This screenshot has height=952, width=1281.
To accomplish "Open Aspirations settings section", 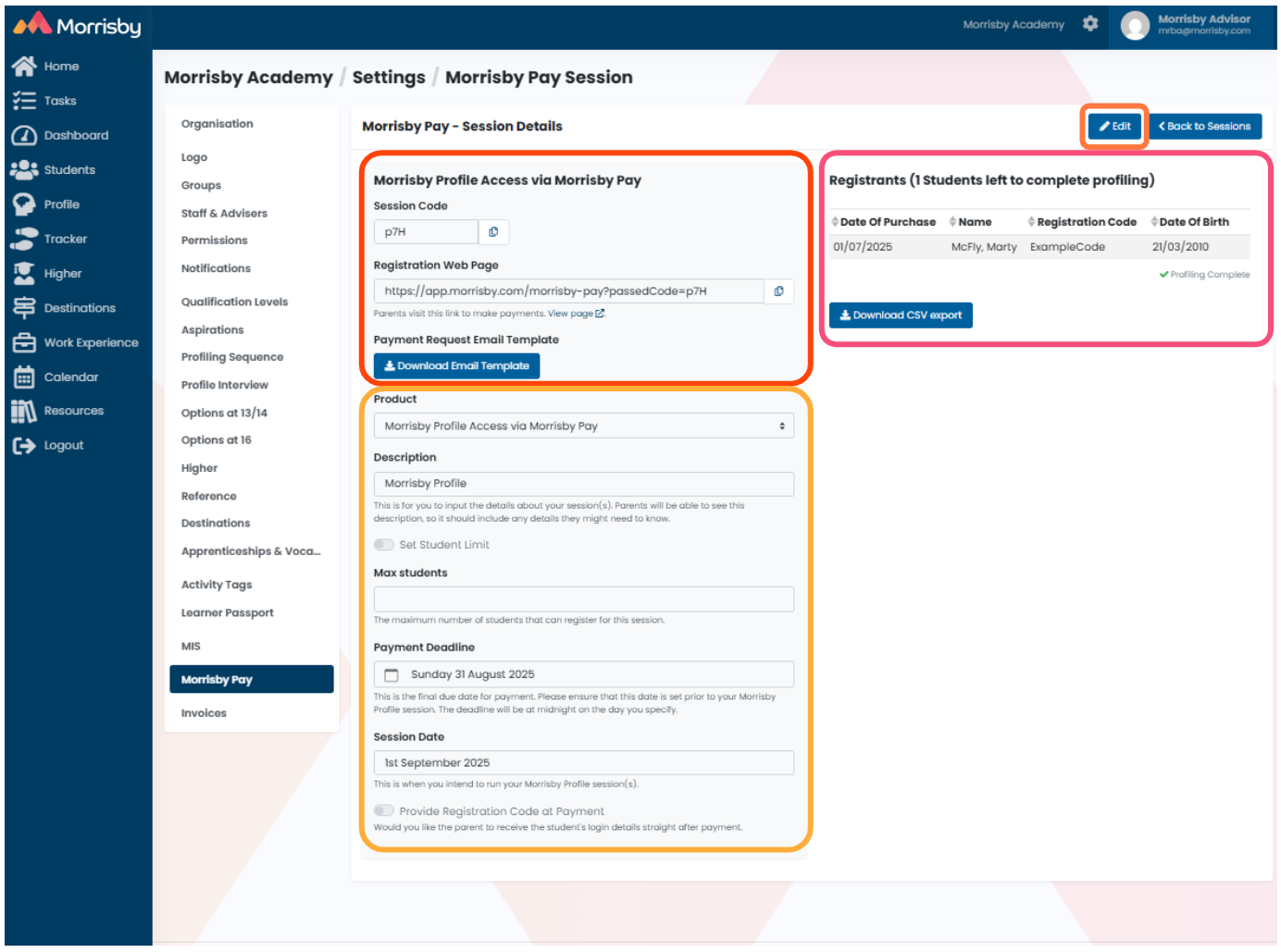I will pos(213,329).
